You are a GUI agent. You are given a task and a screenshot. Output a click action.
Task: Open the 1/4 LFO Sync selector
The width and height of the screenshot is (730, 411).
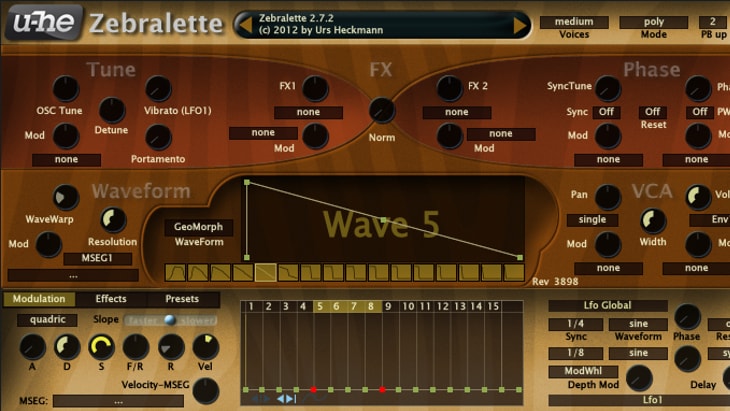tap(575, 324)
